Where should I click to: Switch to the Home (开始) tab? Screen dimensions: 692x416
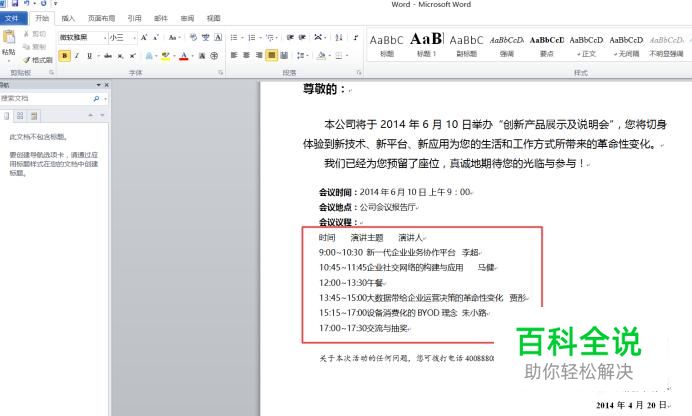tap(42, 18)
